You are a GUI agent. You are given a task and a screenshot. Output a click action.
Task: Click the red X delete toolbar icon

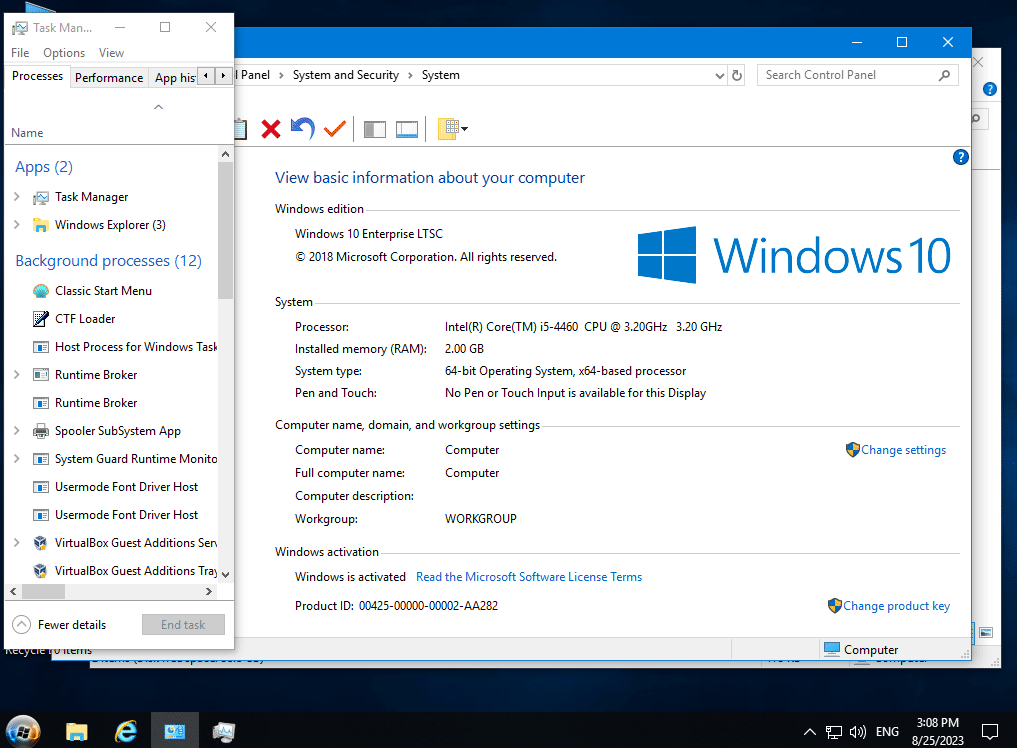270,128
